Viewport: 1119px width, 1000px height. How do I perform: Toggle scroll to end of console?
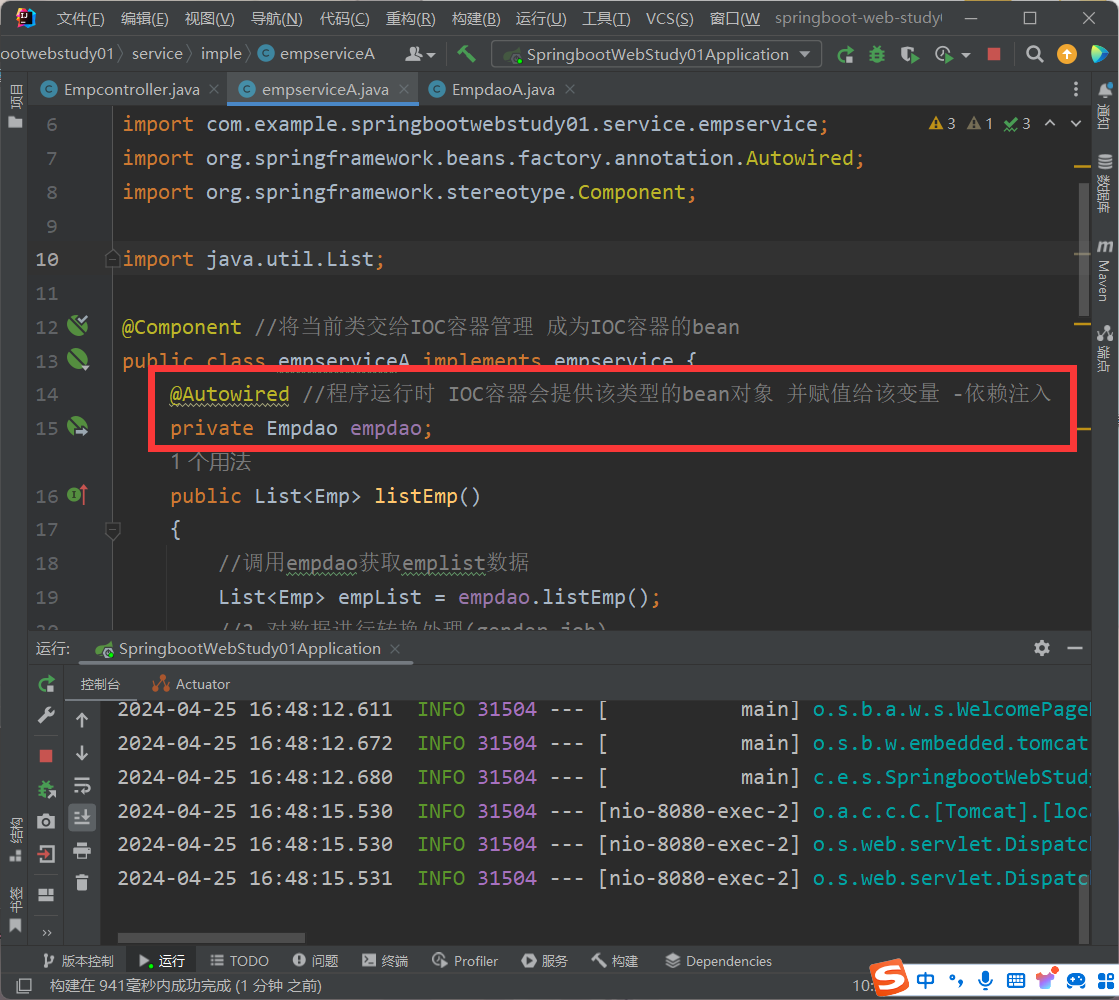[x=82, y=817]
